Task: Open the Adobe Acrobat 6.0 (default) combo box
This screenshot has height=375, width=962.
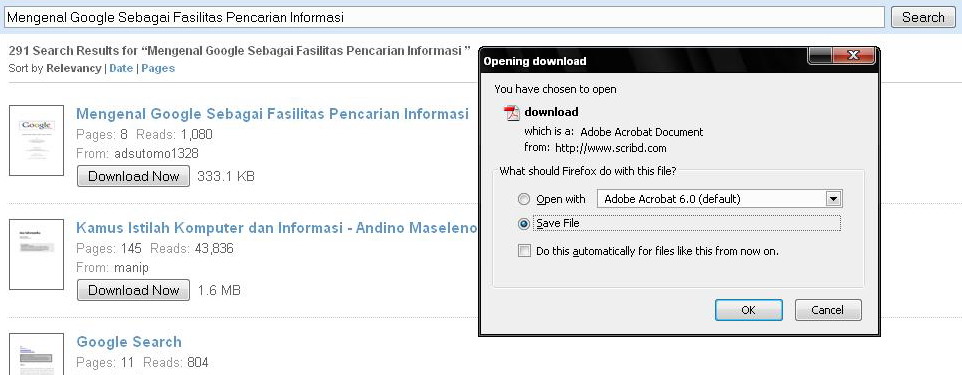Action: (720, 199)
